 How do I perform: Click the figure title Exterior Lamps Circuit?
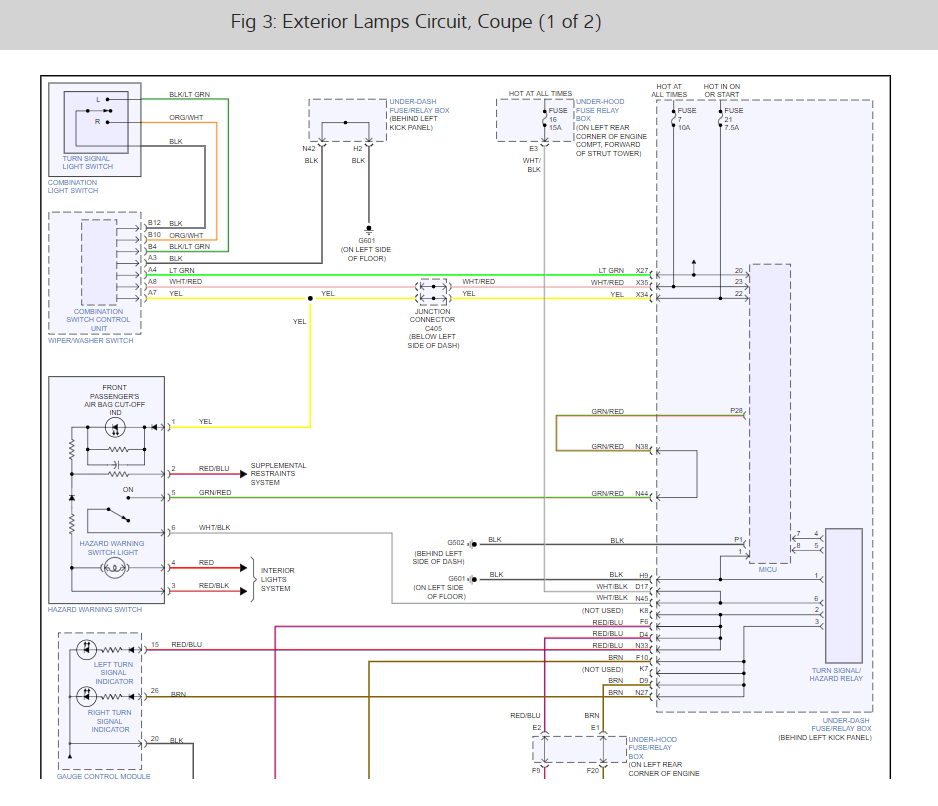tap(416, 22)
